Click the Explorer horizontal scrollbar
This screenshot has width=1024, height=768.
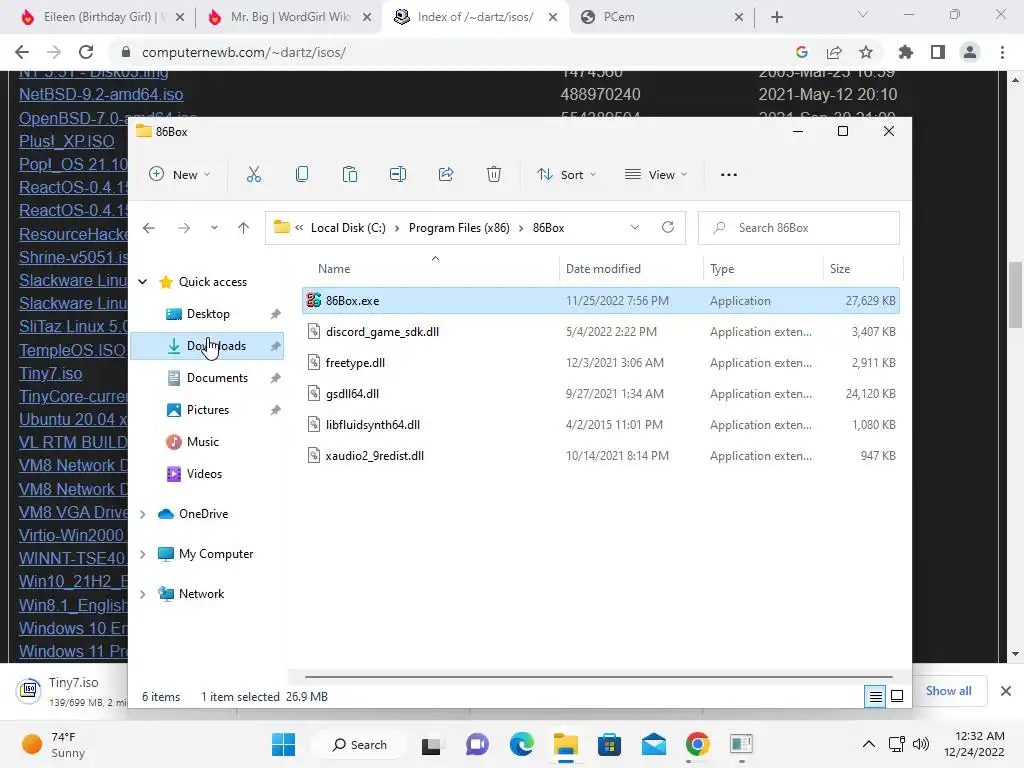coord(598,677)
